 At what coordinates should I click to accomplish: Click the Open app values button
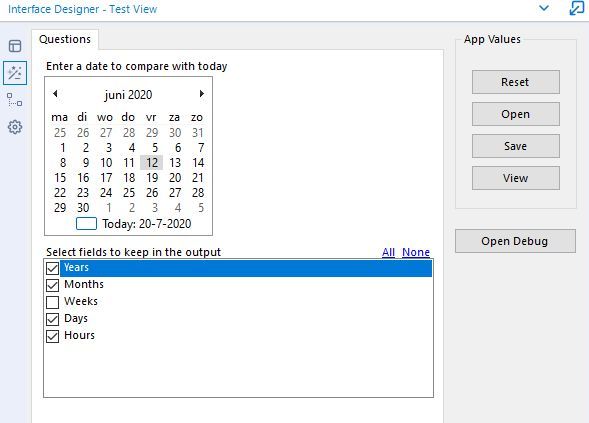[x=515, y=114]
